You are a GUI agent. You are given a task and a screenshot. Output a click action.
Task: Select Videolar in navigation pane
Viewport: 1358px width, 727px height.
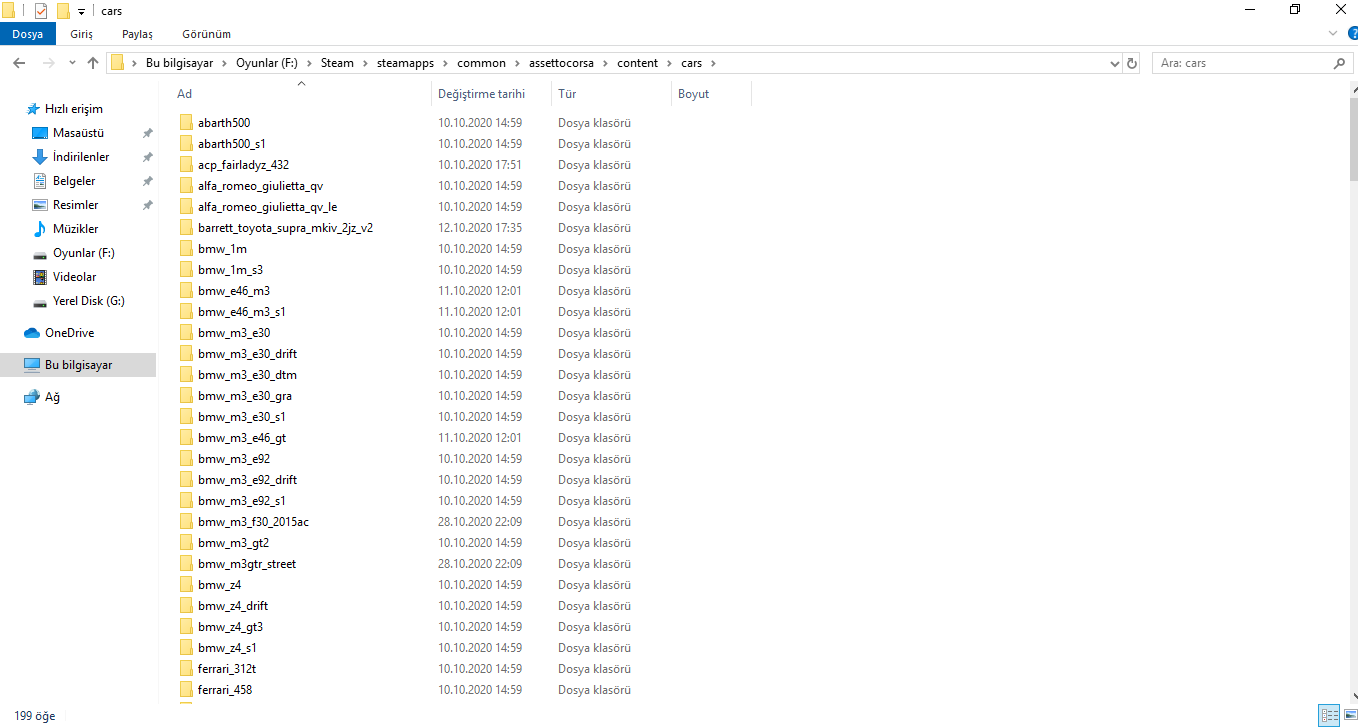tap(74, 277)
